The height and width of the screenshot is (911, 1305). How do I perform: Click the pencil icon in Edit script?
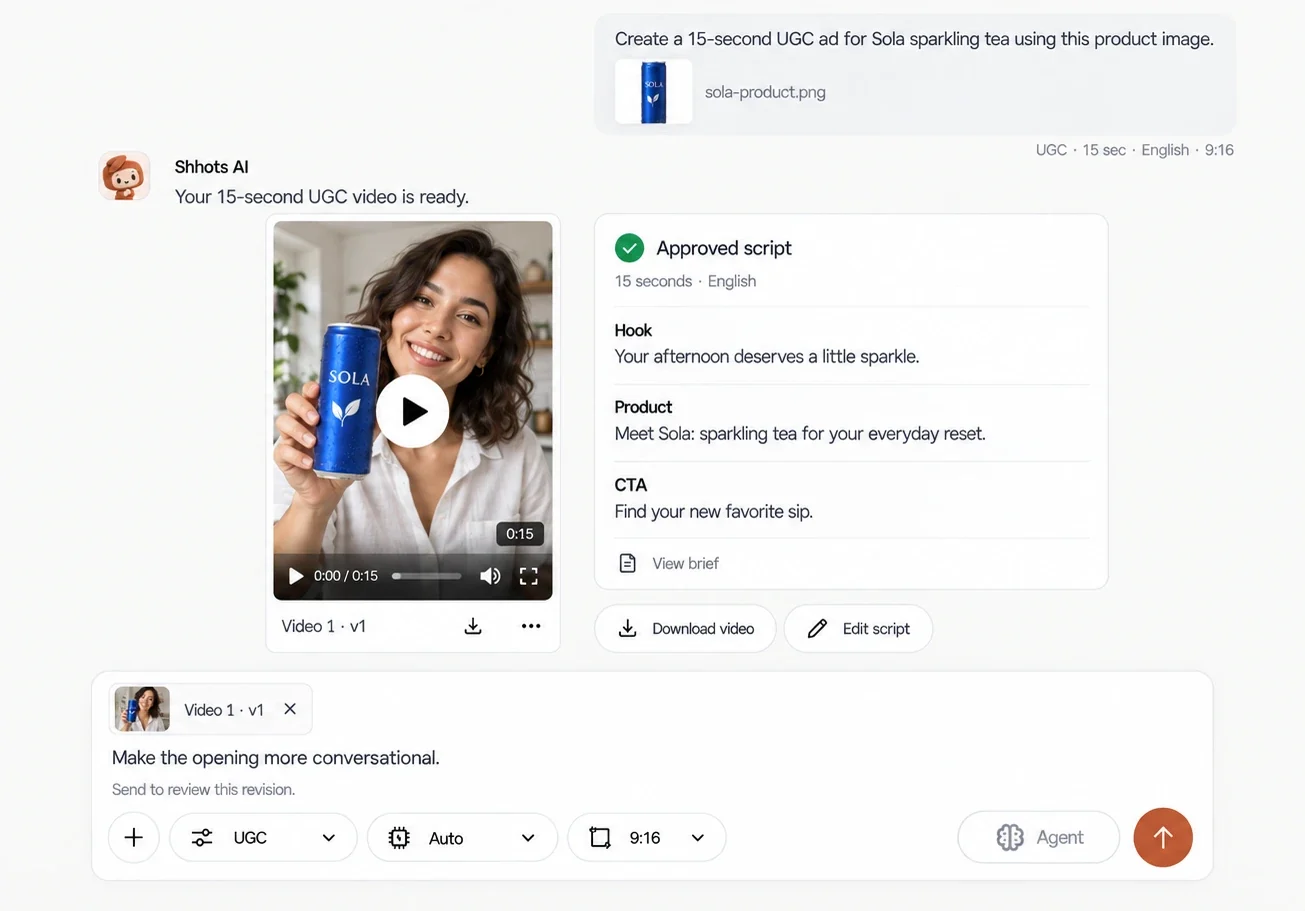[817, 628]
